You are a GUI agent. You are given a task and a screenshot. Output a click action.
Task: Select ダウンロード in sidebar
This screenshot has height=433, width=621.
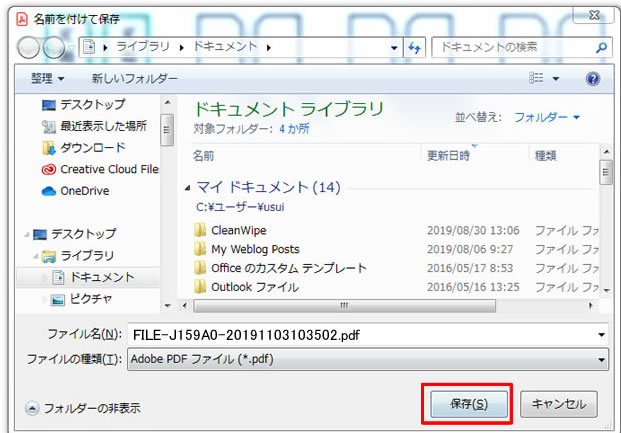click(83, 148)
